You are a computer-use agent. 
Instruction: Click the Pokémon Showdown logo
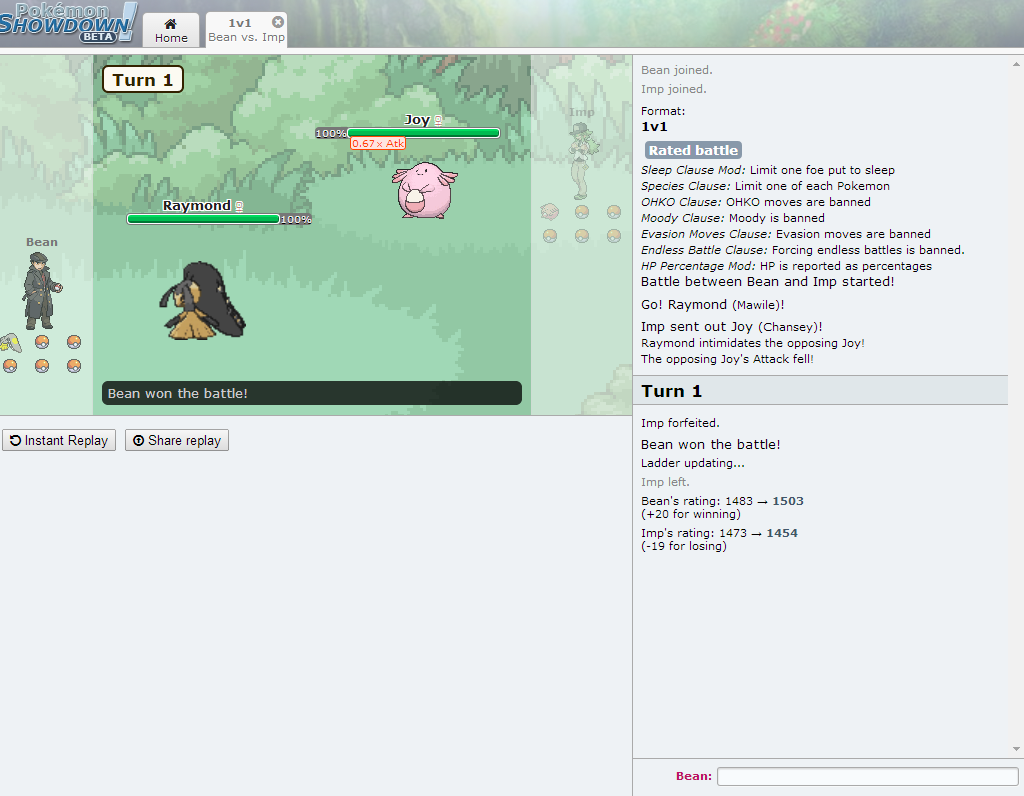point(69,23)
